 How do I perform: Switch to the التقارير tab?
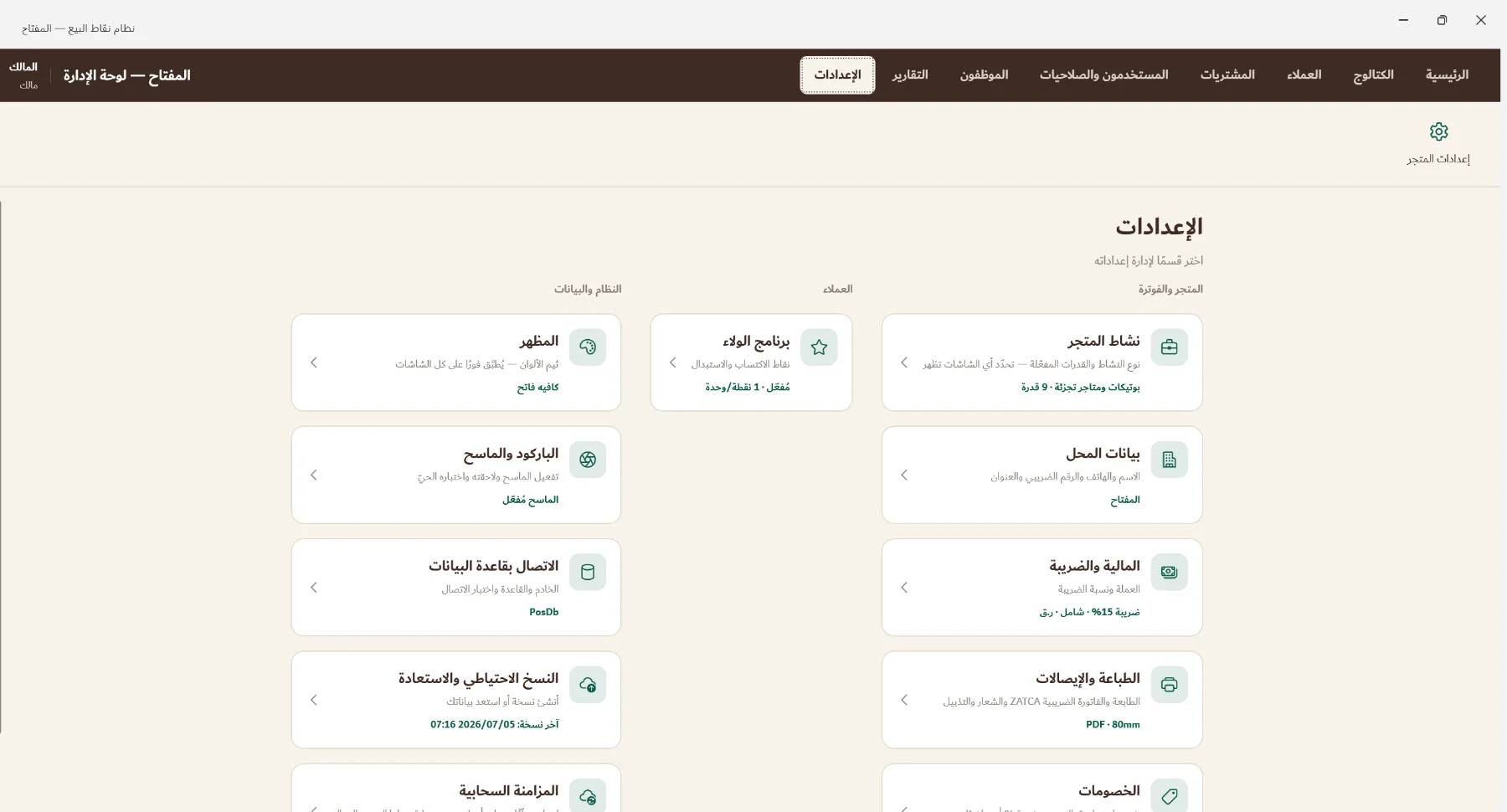pos(910,75)
